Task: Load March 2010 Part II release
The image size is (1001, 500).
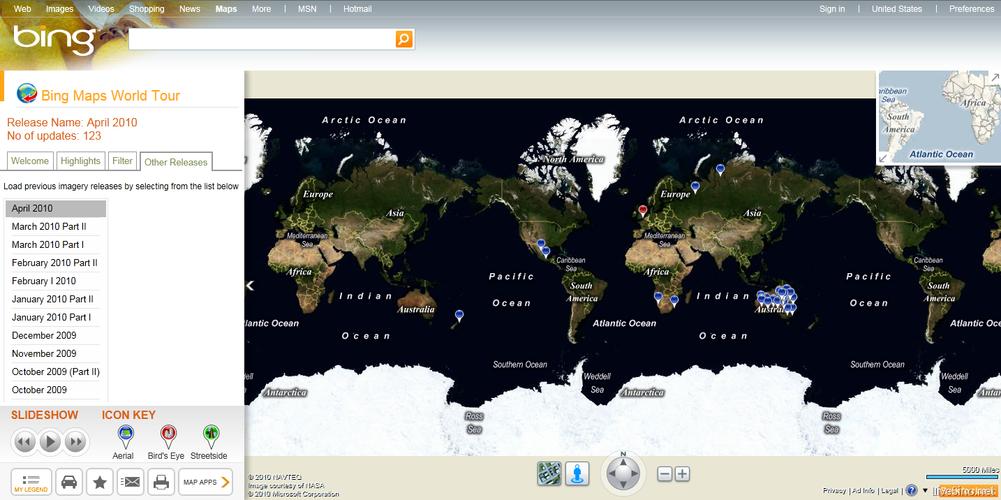Action: (x=56, y=227)
